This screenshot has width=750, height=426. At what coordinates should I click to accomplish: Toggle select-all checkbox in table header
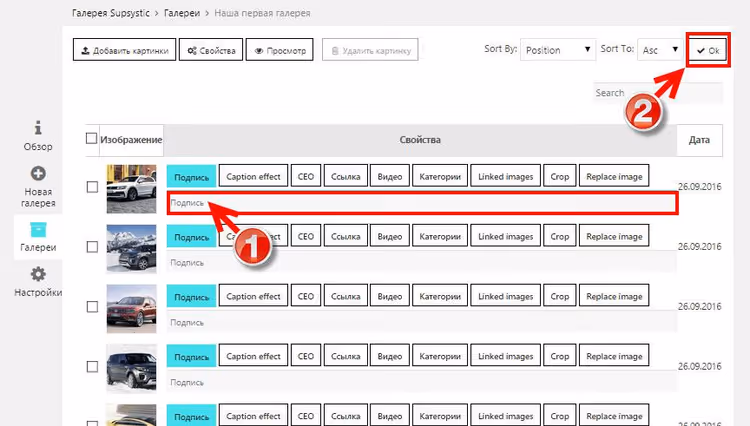(91, 139)
